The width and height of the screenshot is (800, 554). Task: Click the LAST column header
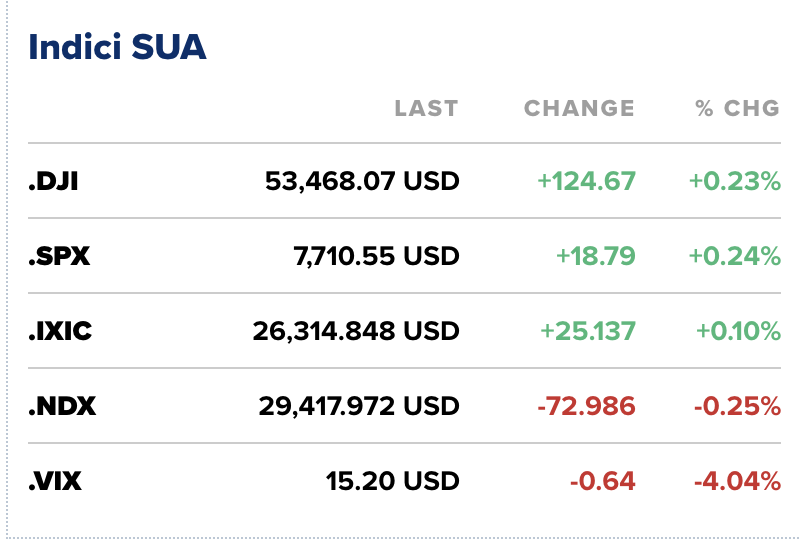click(427, 108)
